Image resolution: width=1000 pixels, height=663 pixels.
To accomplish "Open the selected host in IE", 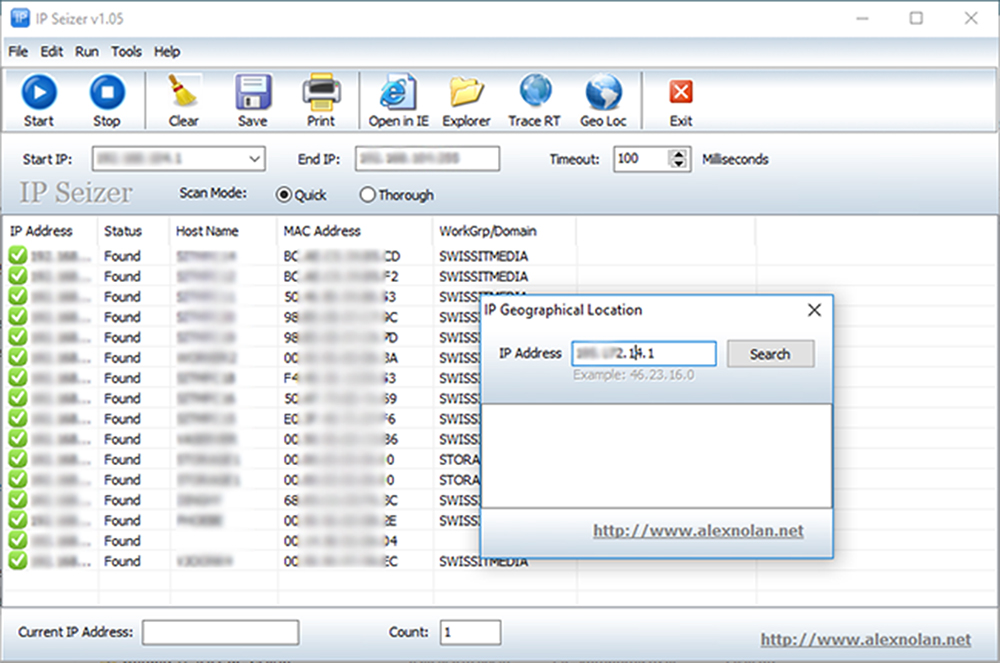I will pos(399,101).
